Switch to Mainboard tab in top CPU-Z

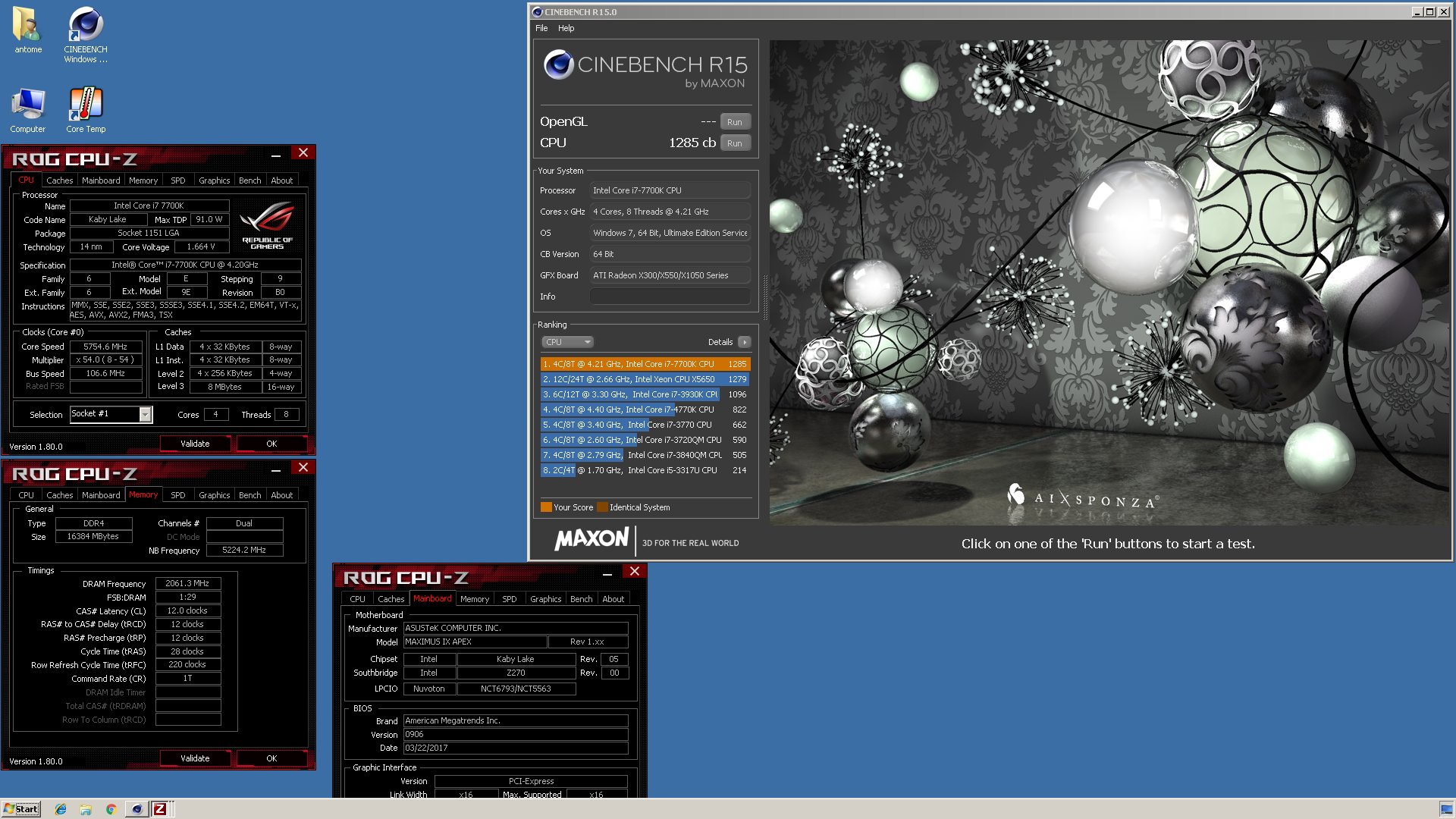point(101,180)
